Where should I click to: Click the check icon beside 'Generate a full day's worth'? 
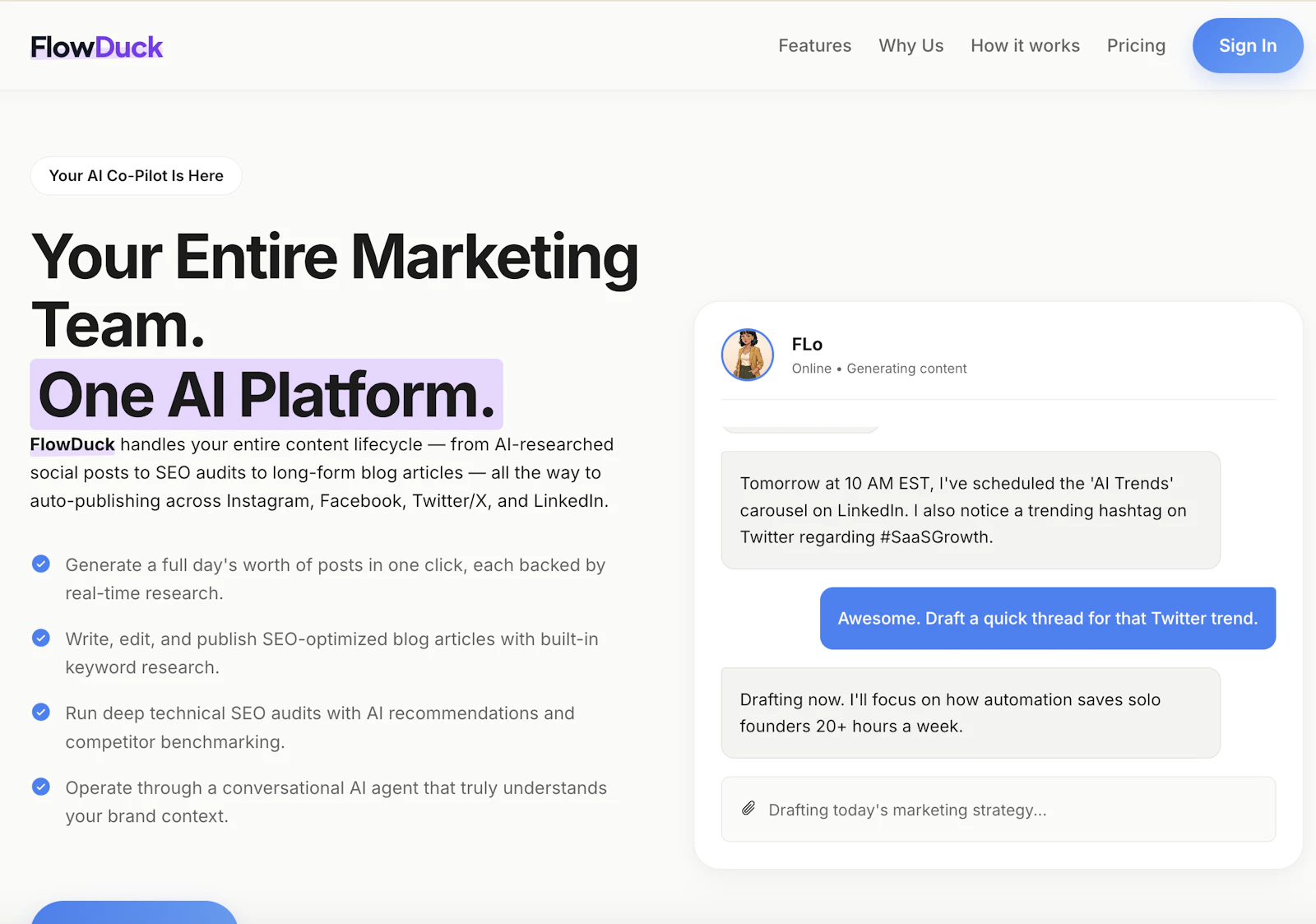click(41, 564)
